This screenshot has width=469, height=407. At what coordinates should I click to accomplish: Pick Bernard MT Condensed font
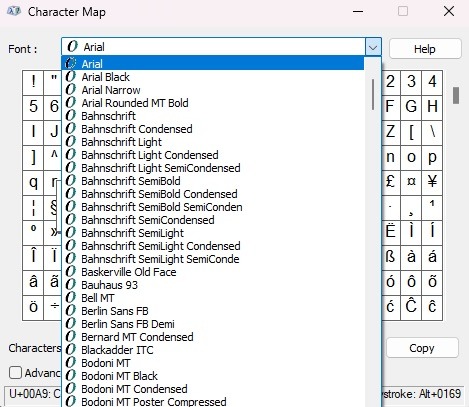(x=213, y=337)
